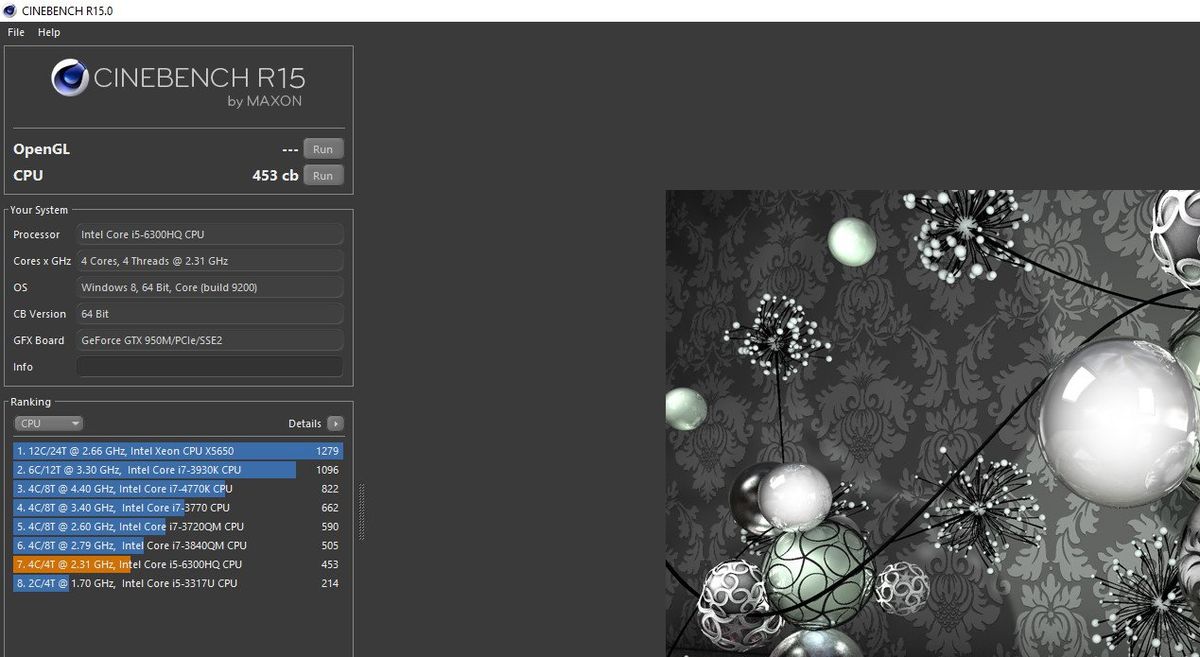
Task: Click the Cinebench logo sphere icon
Action: 70,79
